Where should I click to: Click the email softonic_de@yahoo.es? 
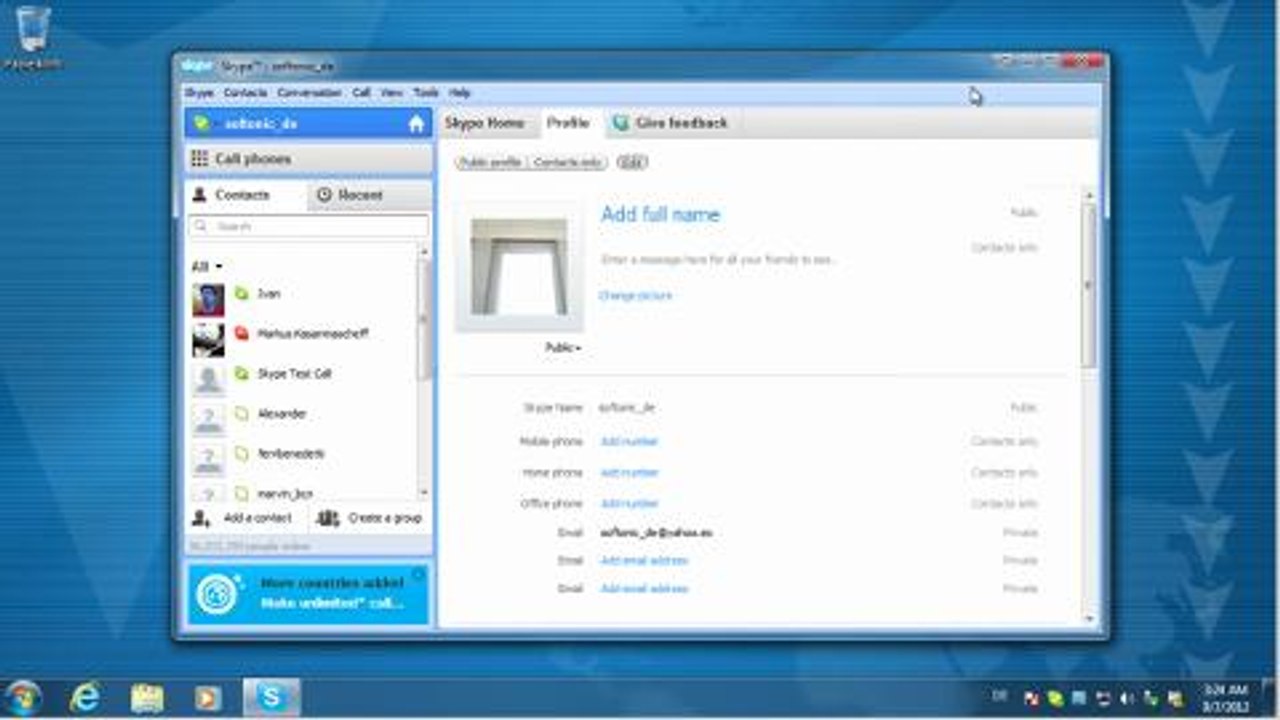(x=655, y=533)
